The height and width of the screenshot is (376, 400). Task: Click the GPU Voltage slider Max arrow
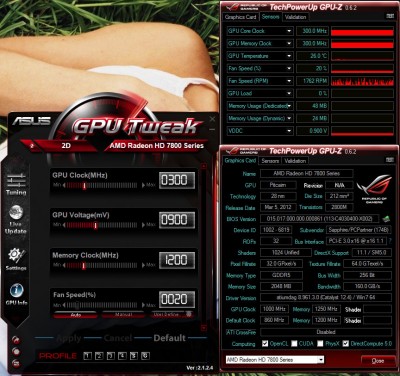click(x=144, y=225)
